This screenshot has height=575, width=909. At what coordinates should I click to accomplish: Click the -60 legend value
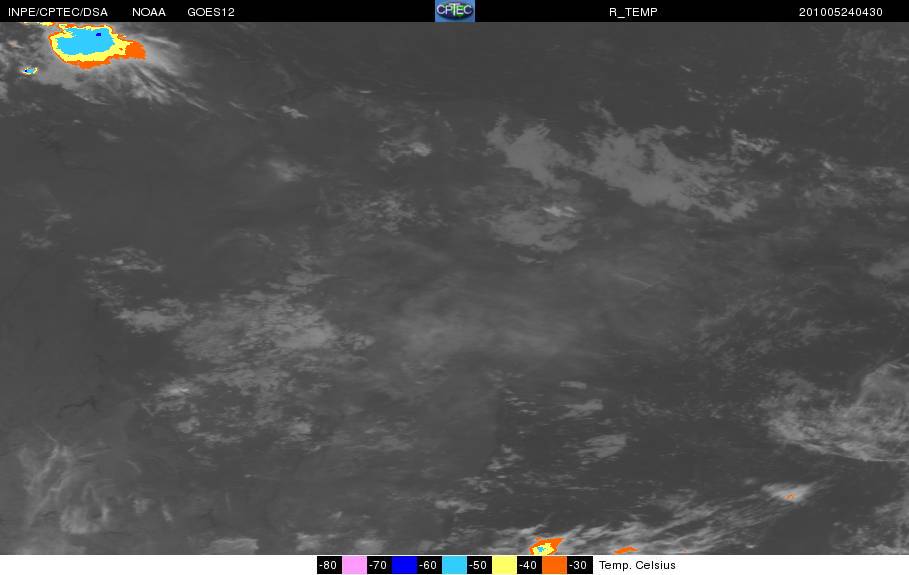tap(429, 565)
